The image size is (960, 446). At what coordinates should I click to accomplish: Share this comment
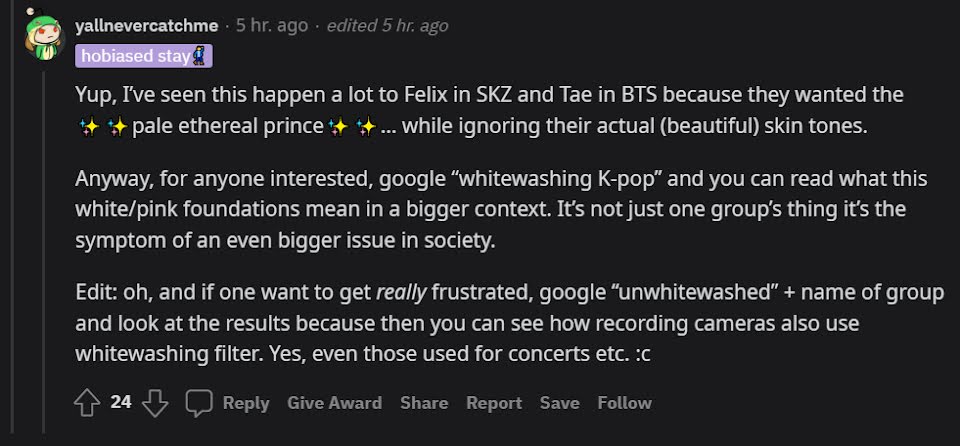coord(424,403)
